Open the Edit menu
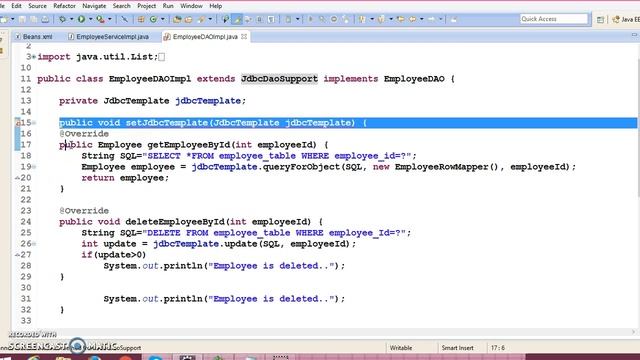640x360 pixels. click(16, 6)
